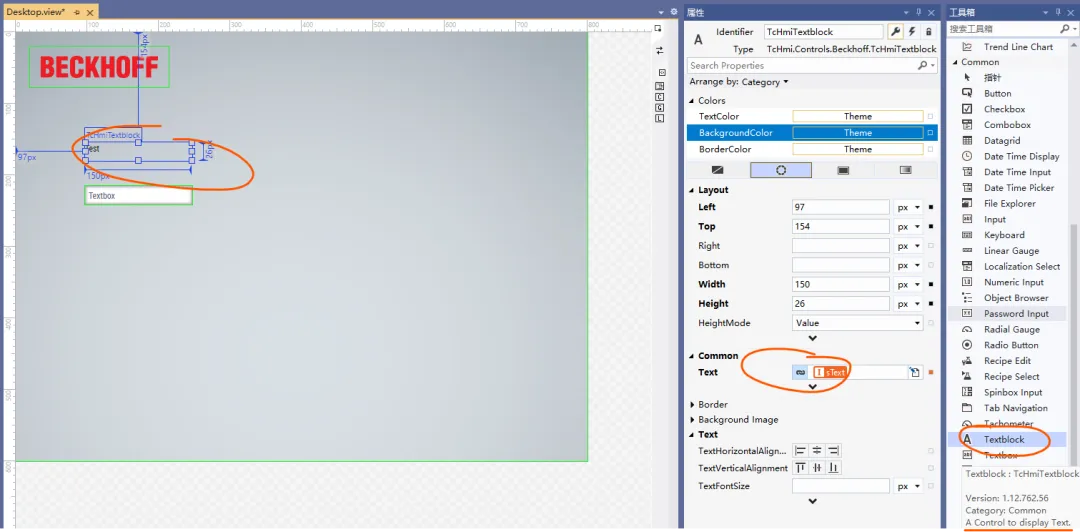The height and width of the screenshot is (532, 1080).
Task: Collapse the Colors category
Action: 692,101
